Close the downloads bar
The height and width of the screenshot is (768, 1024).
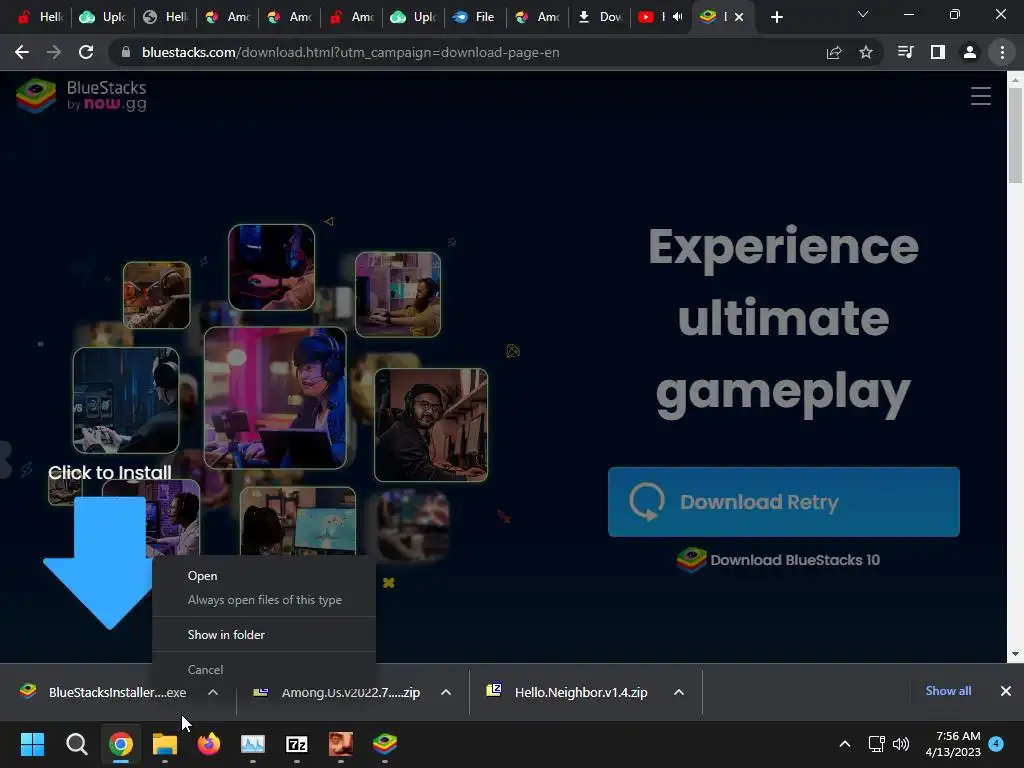click(x=1006, y=691)
